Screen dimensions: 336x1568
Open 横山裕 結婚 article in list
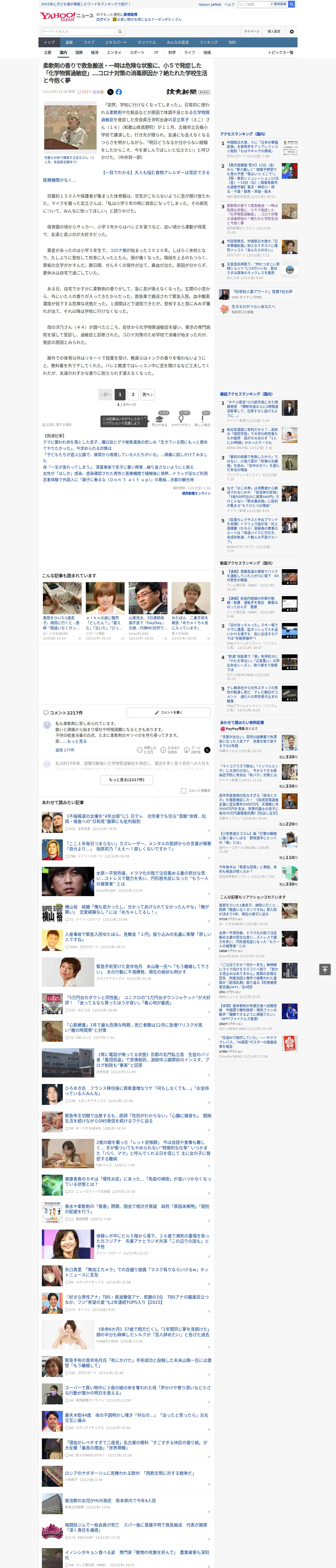(x=137, y=909)
